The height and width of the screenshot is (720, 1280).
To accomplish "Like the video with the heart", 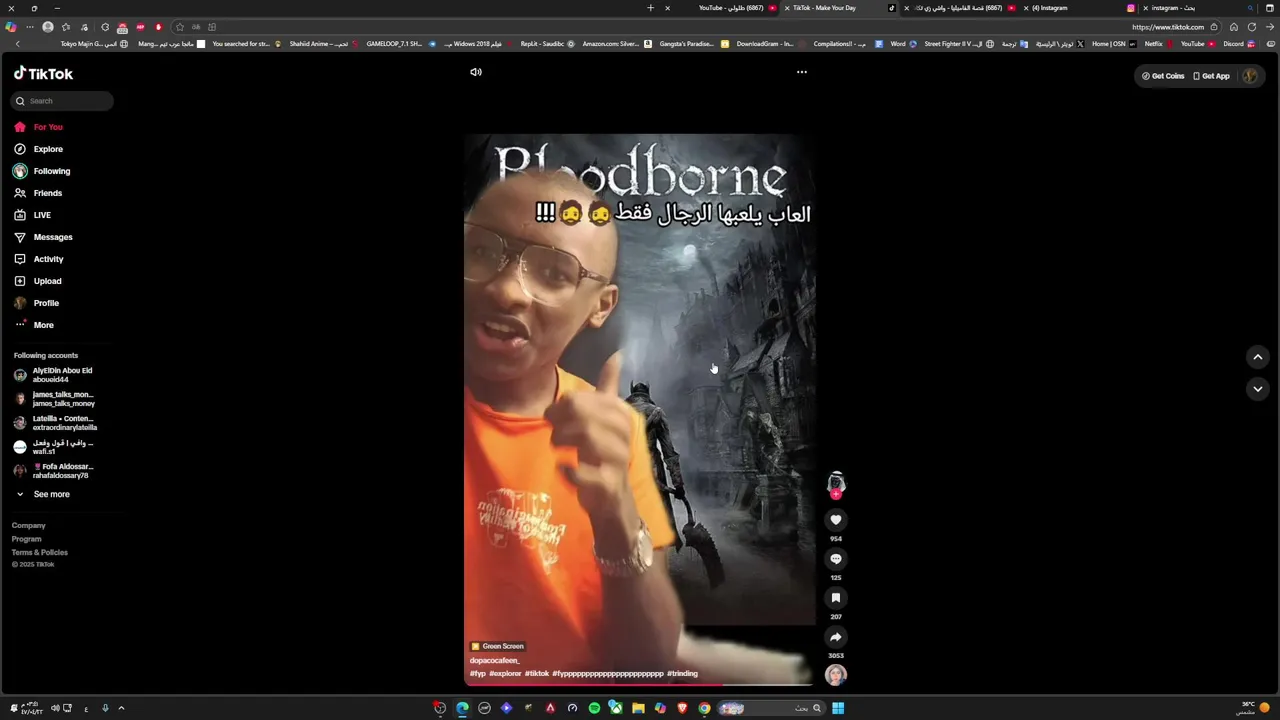I will [836, 520].
